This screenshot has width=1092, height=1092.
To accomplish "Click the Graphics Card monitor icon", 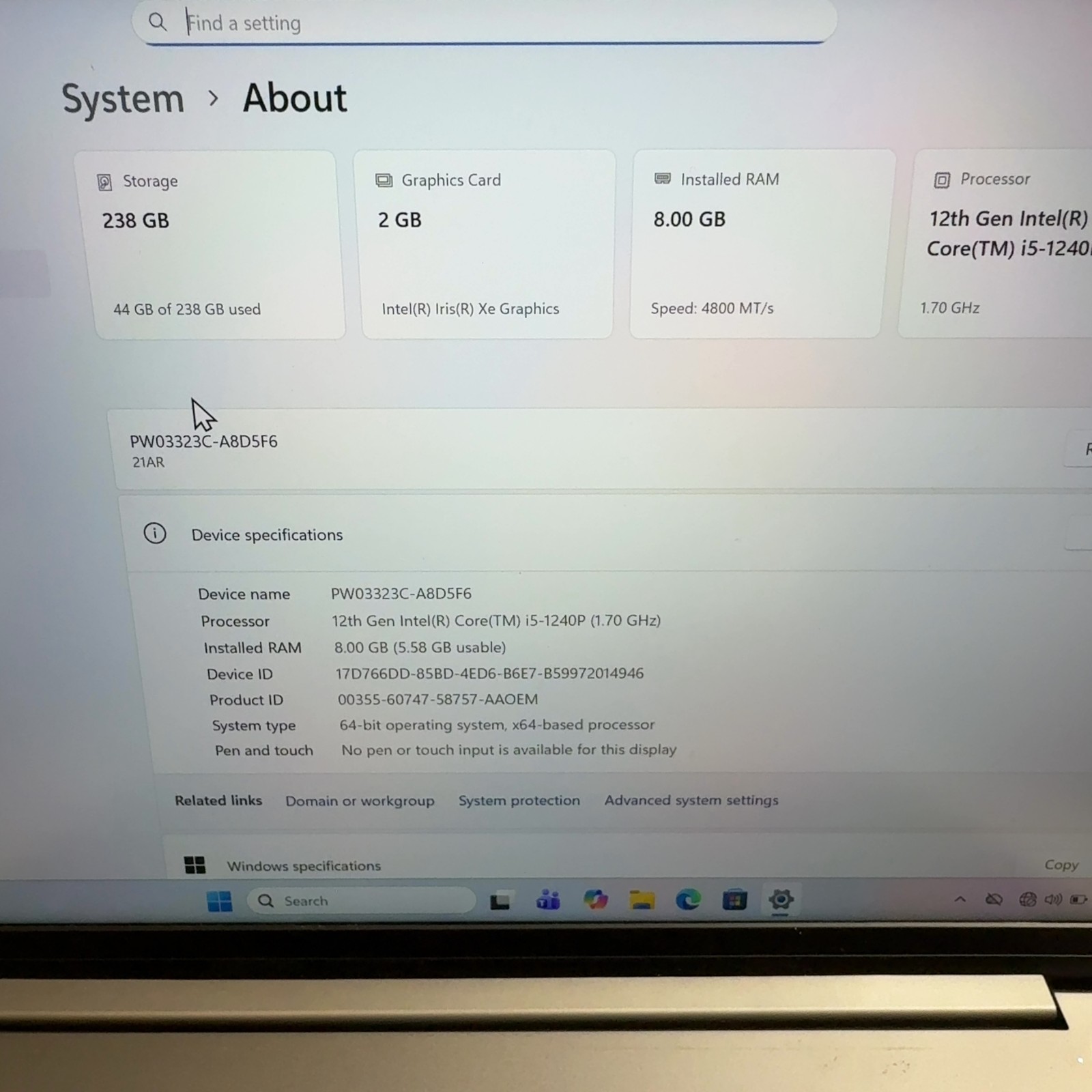I will point(384,180).
